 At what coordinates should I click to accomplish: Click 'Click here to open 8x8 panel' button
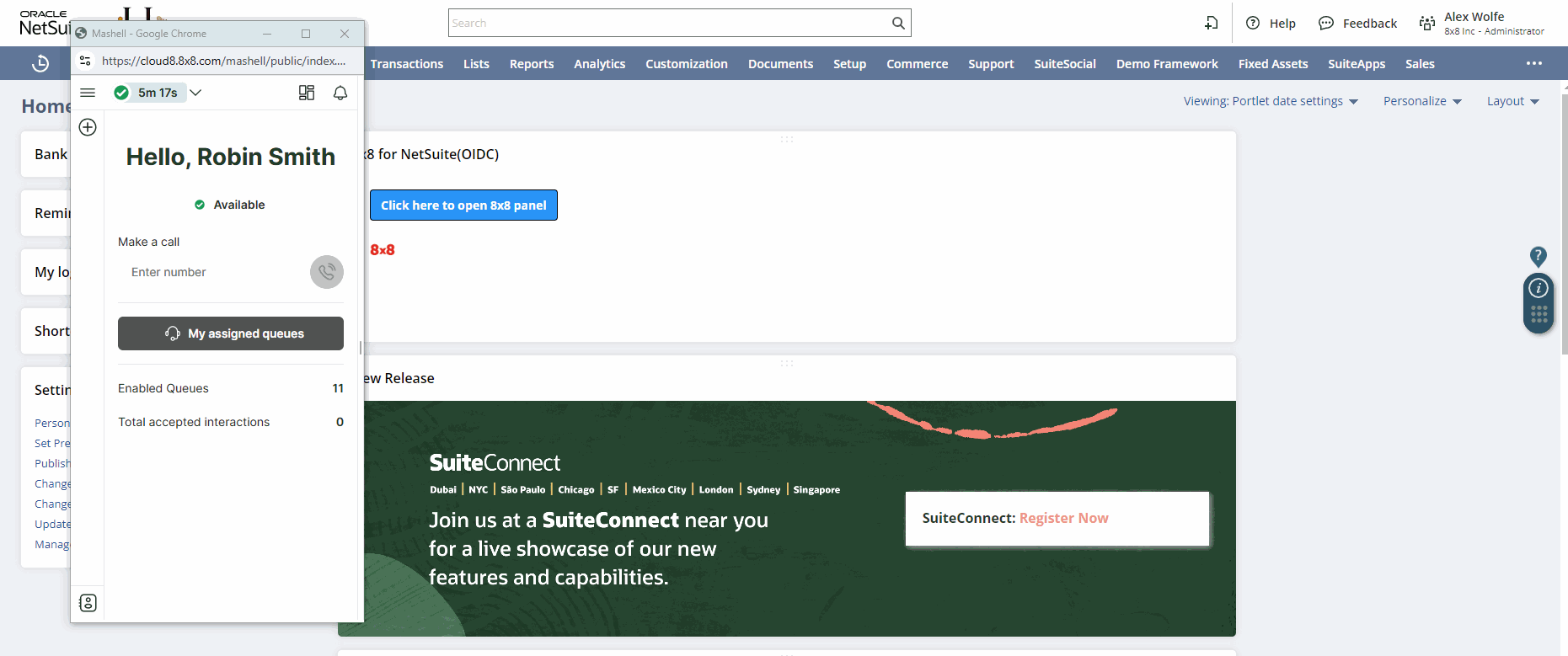463,205
